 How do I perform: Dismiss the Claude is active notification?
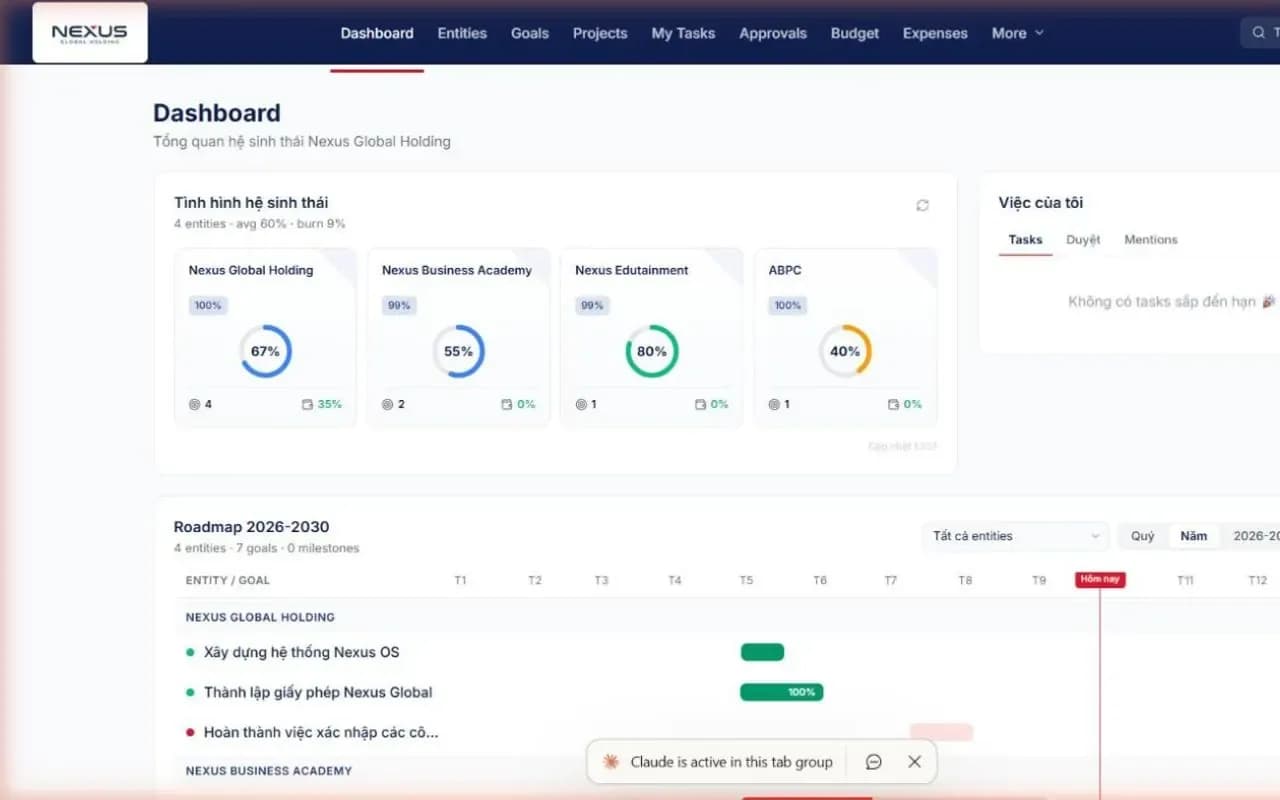(x=914, y=762)
